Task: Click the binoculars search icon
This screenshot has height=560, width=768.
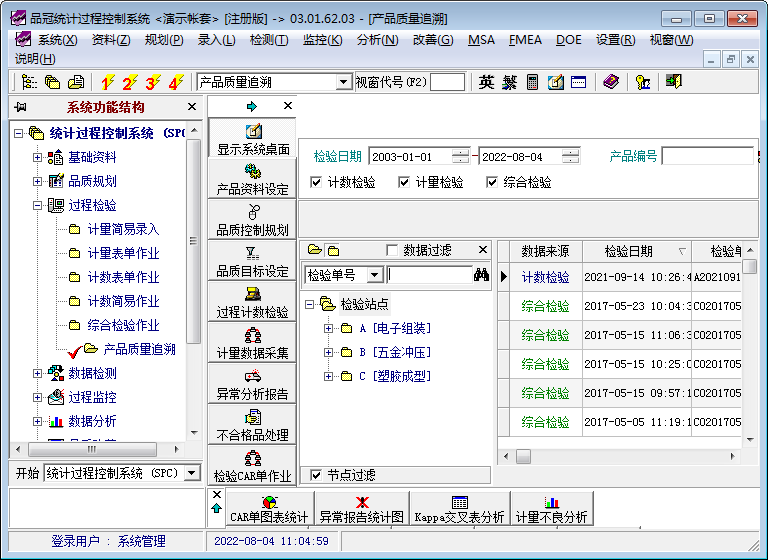Action: click(x=481, y=274)
